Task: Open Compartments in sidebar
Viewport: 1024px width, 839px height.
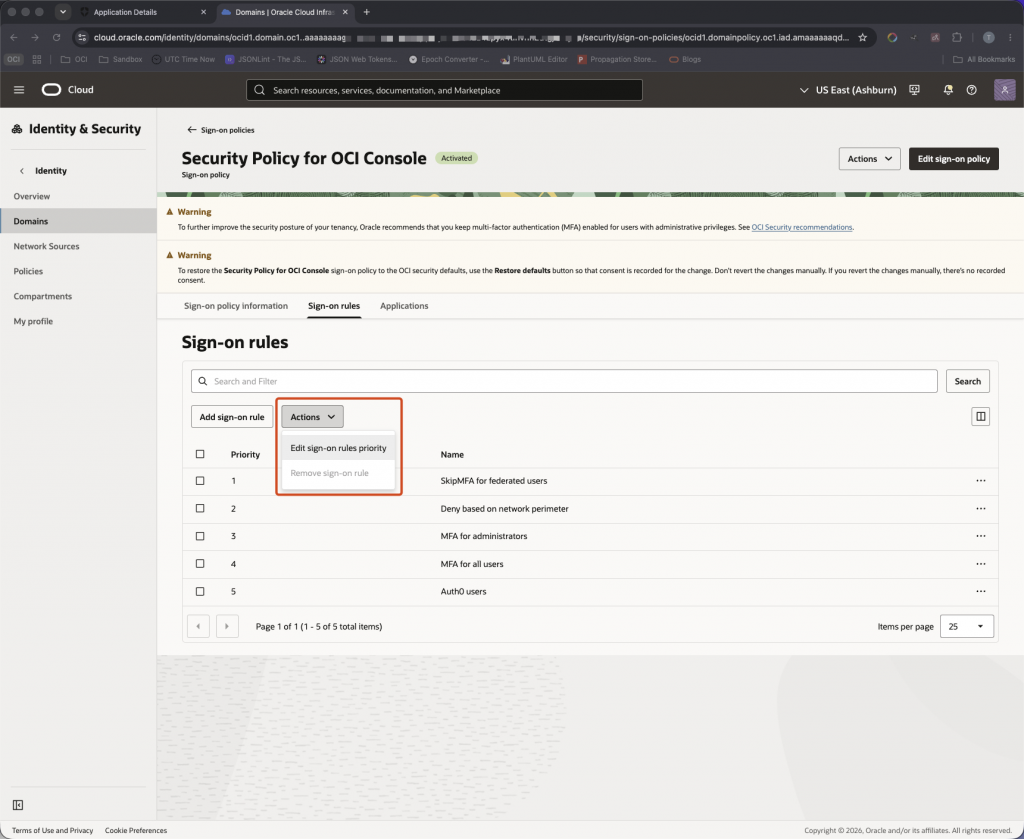Action: pos(42,296)
